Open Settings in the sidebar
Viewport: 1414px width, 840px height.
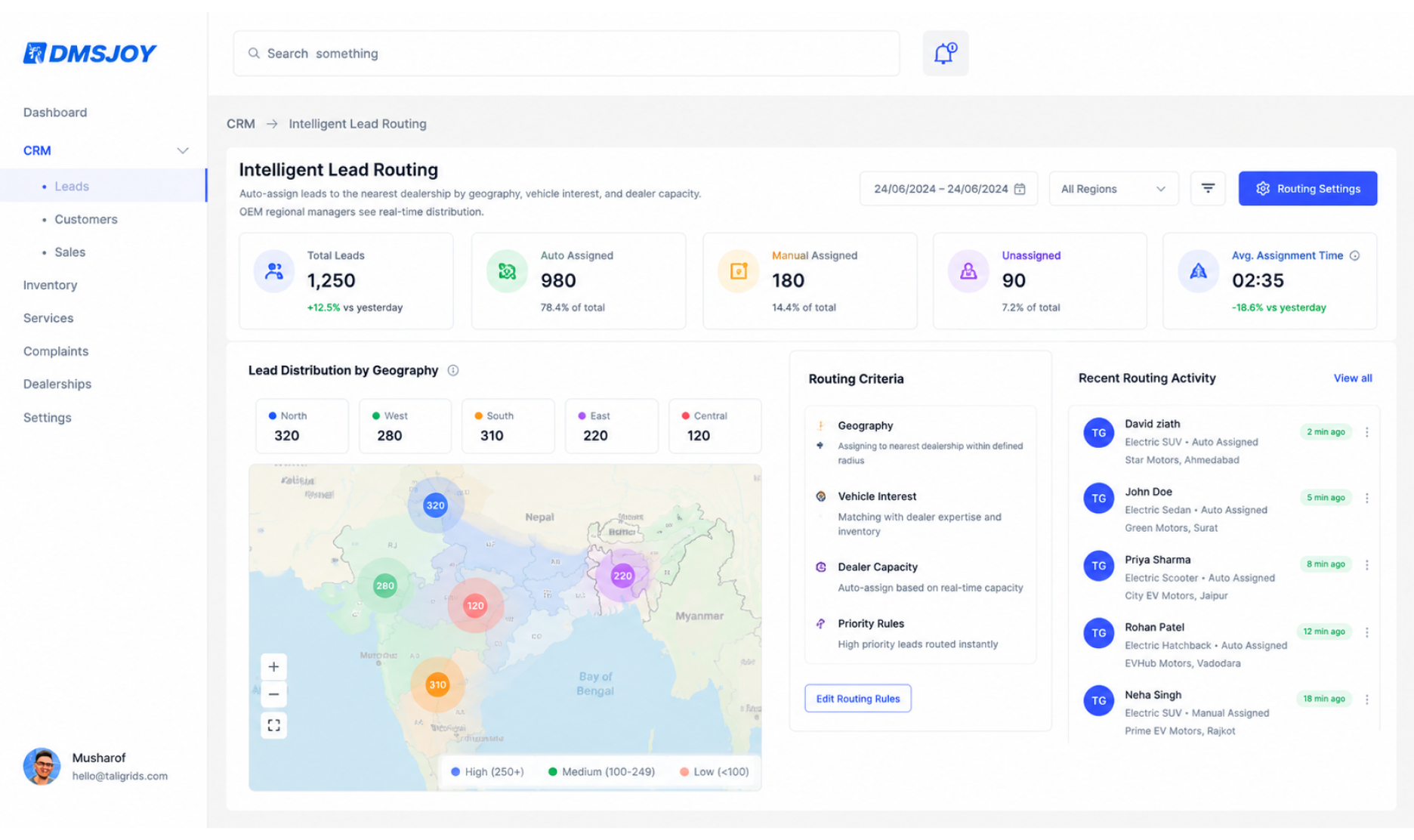[x=47, y=418]
